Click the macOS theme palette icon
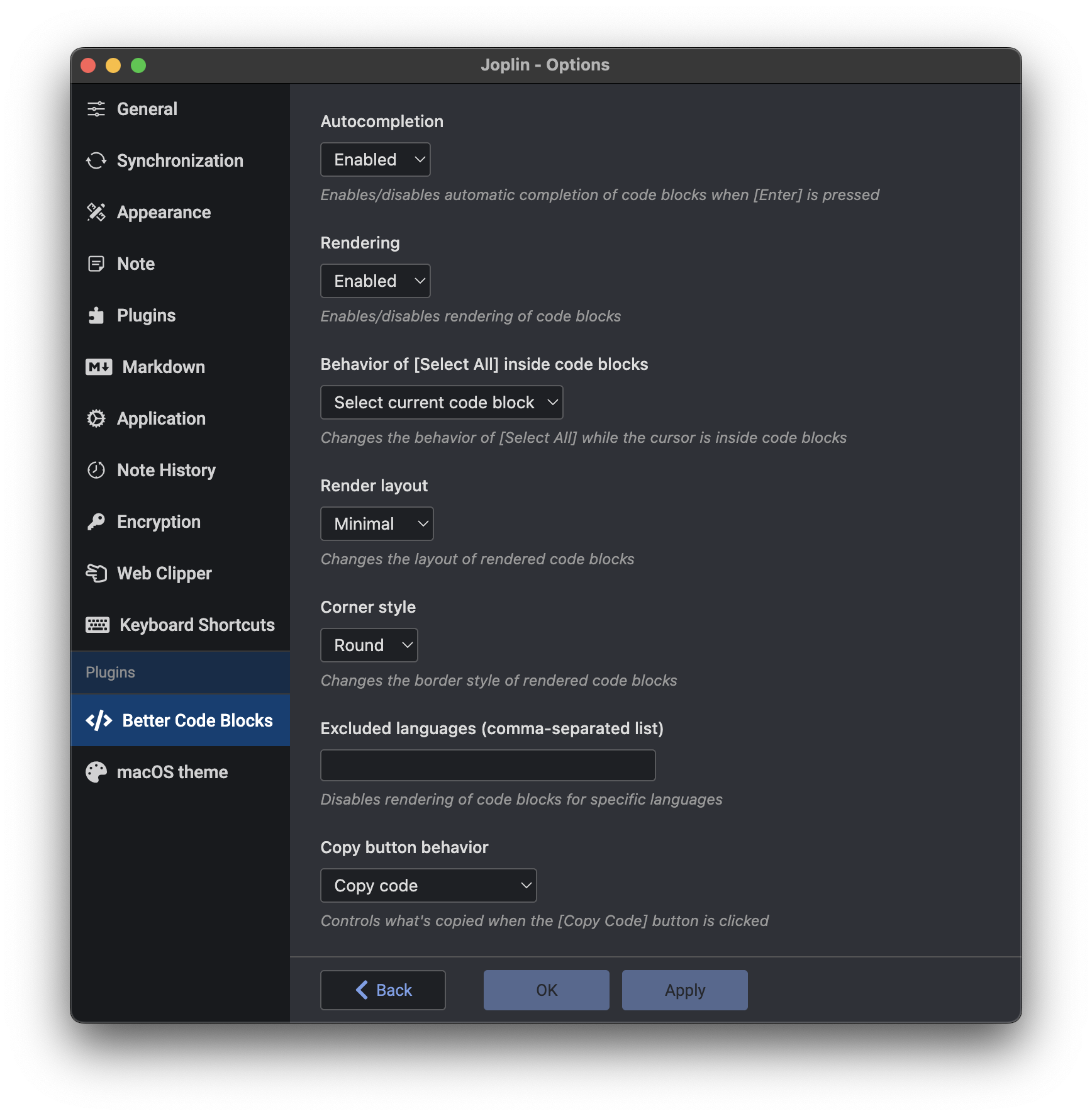This screenshot has width=1092, height=1116. point(96,772)
